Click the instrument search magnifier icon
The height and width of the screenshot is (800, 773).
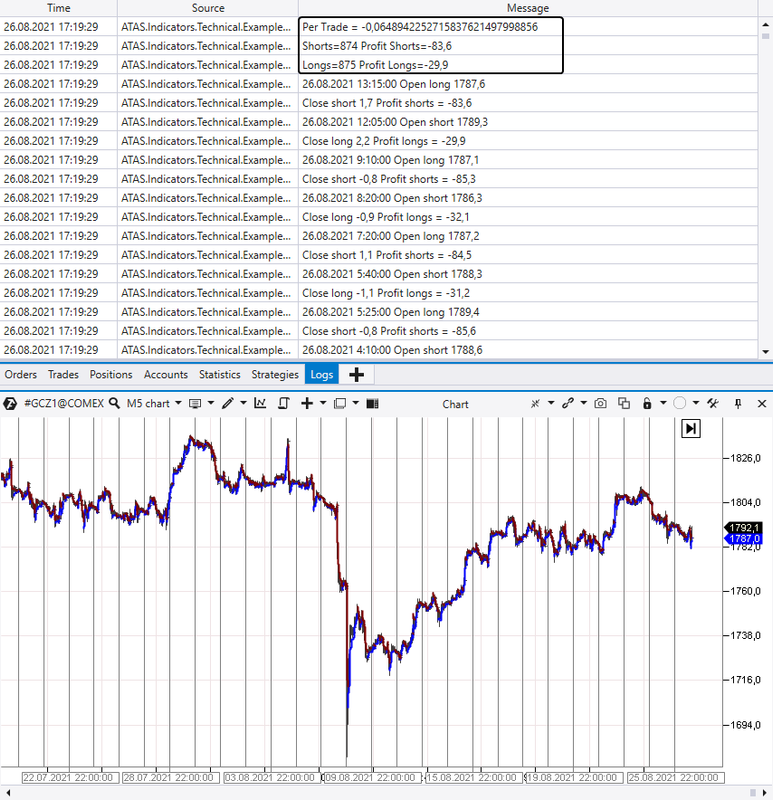point(115,404)
